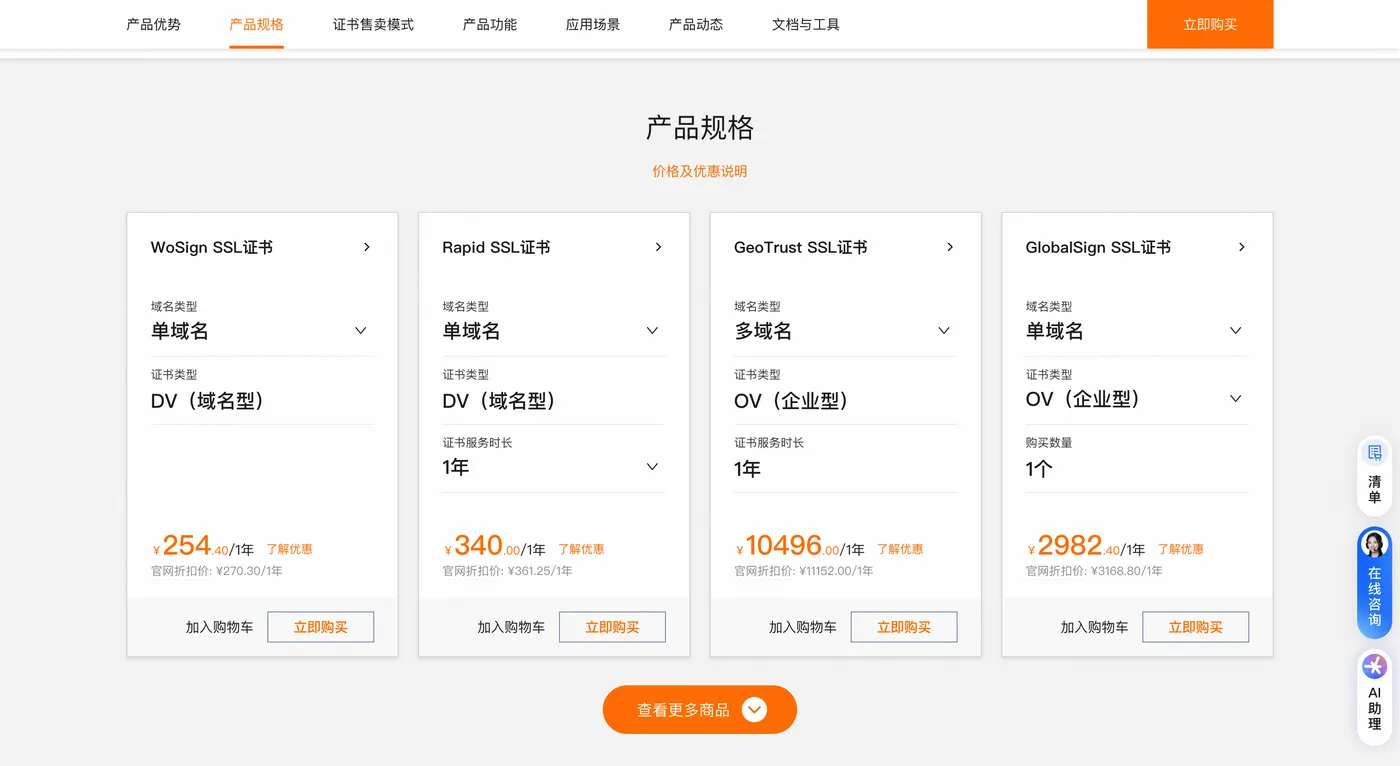Go to the 证书售卖模式 tab
This screenshot has width=1400, height=766.
tap(373, 24)
